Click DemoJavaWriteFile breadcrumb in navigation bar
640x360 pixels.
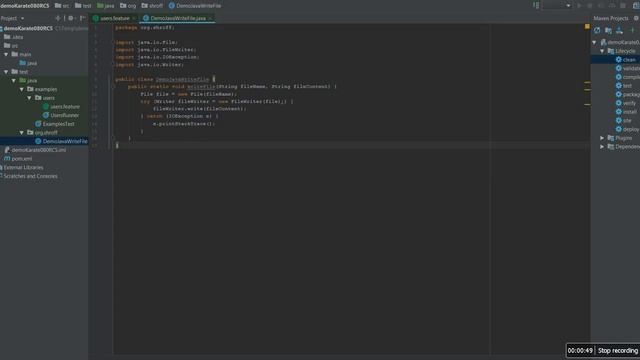point(195,6)
